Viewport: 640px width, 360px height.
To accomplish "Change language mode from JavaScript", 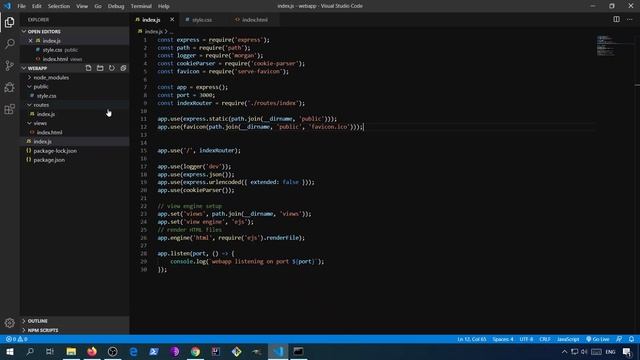I will [568, 339].
